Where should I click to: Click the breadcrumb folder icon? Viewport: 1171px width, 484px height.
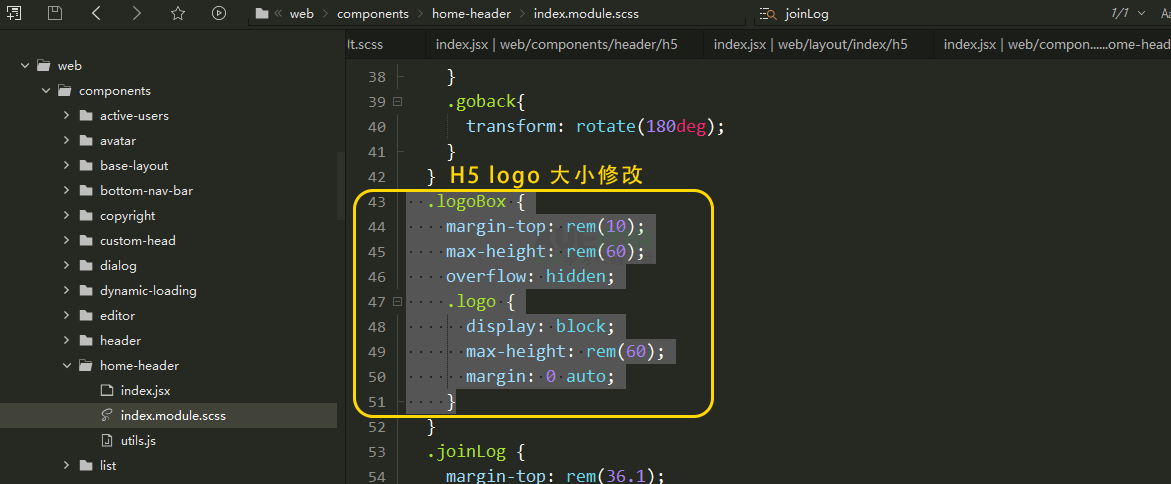coord(261,13)
